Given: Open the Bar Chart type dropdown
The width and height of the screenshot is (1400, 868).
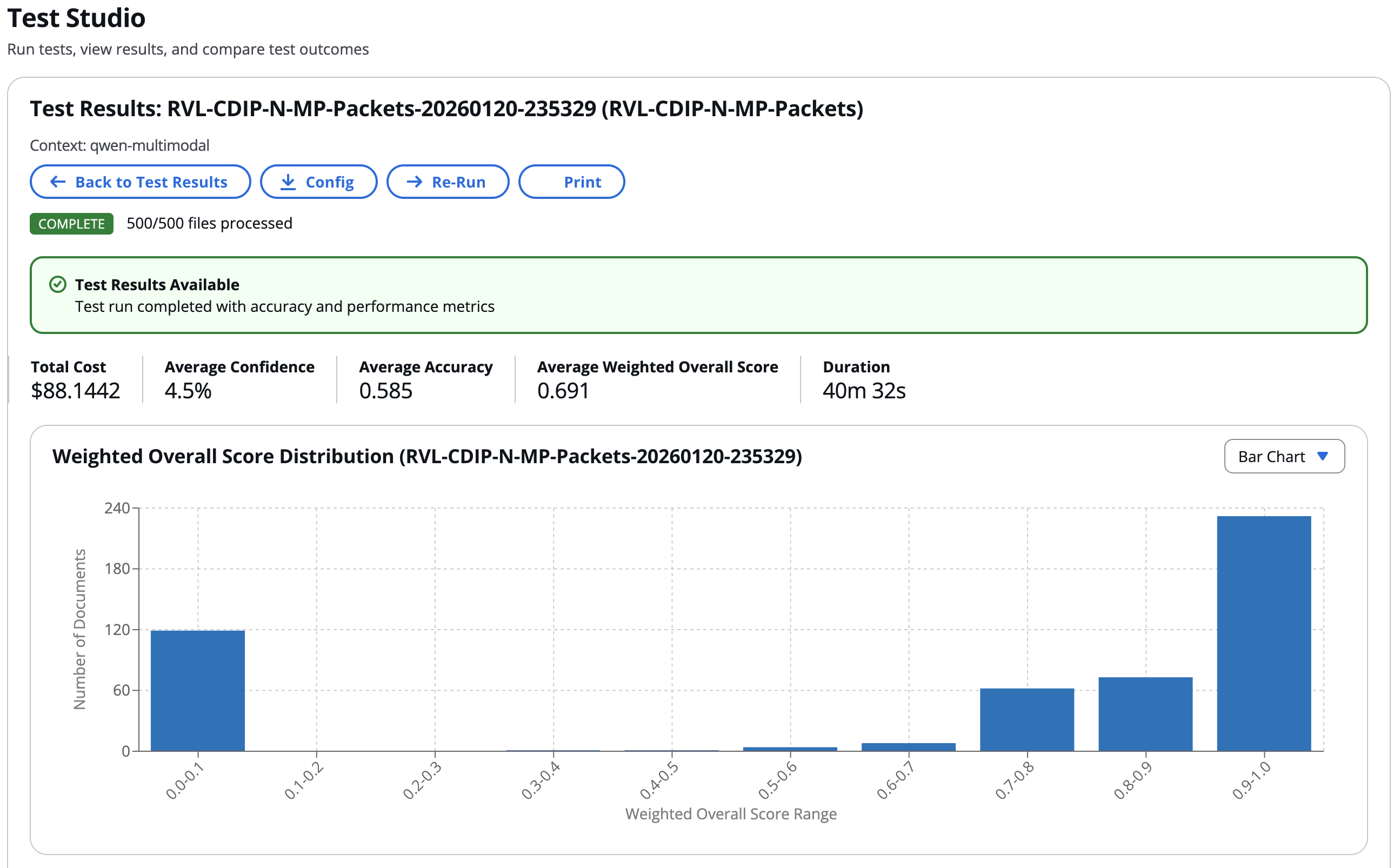Looking at the screenshot, I should pyautogui.click(x=1283, y=456).
